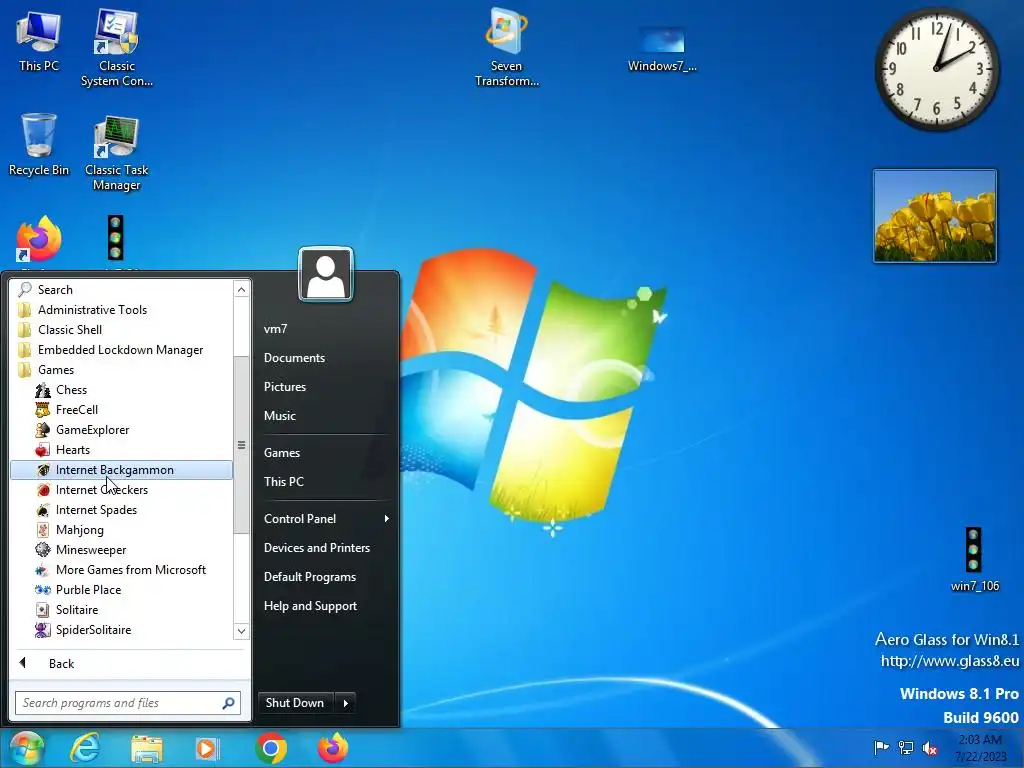Screen dimensions: 1024x768
Task: Select the Windows7_ desktop file icon
Action: point(662,49)
